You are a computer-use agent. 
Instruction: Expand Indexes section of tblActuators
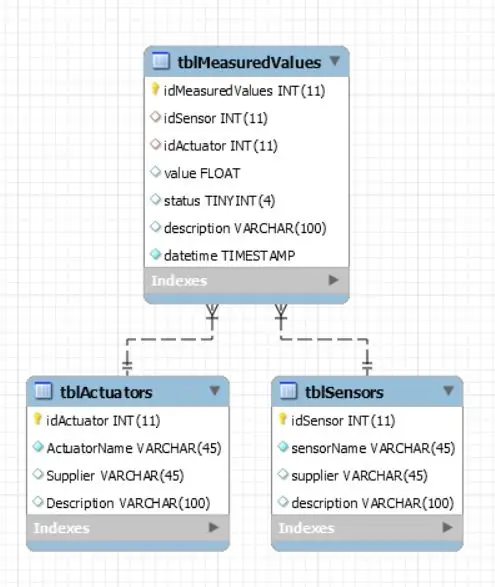[x=213, y=527]
